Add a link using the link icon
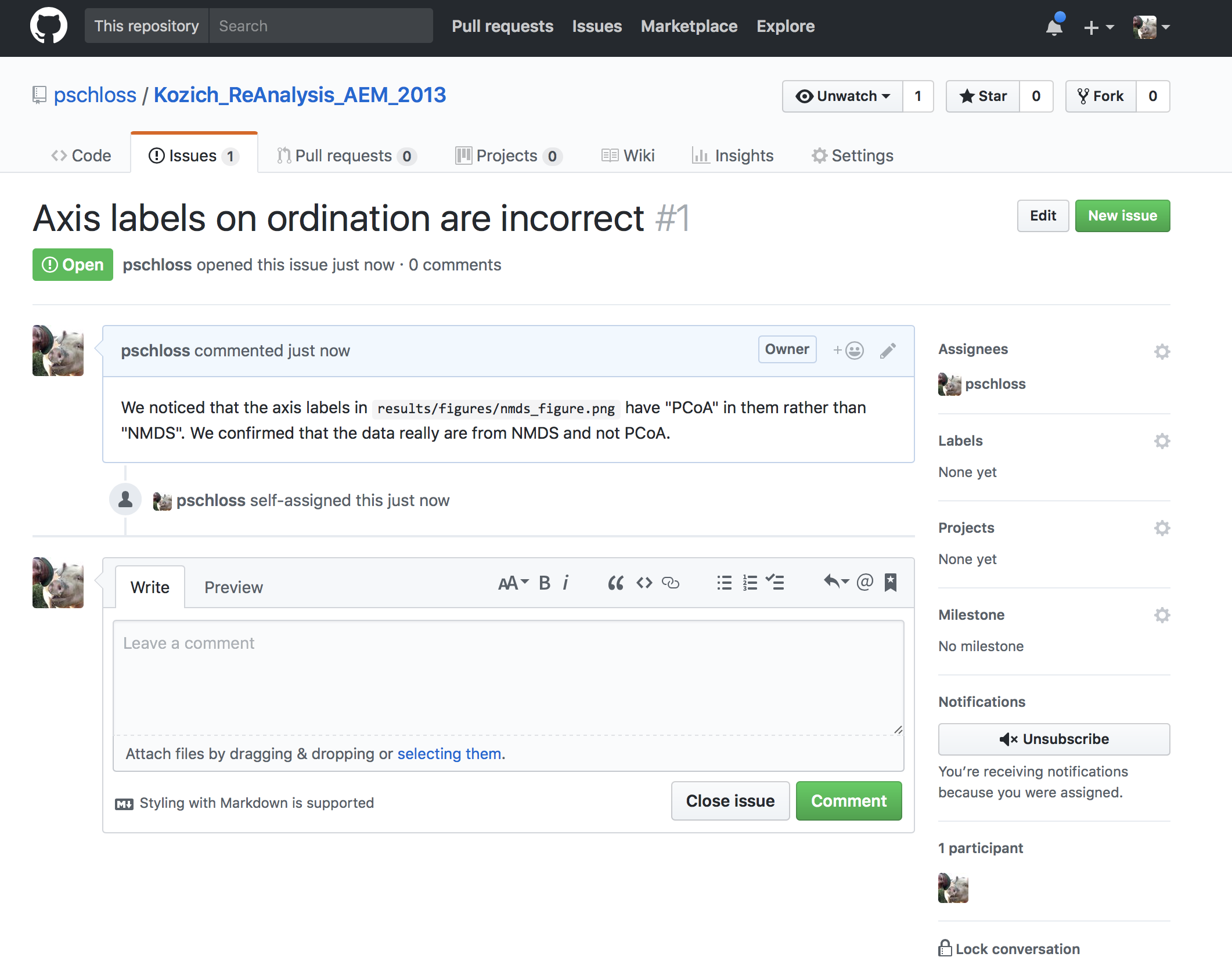This screenshot has width=1232, height=968. tap(671, 583)
